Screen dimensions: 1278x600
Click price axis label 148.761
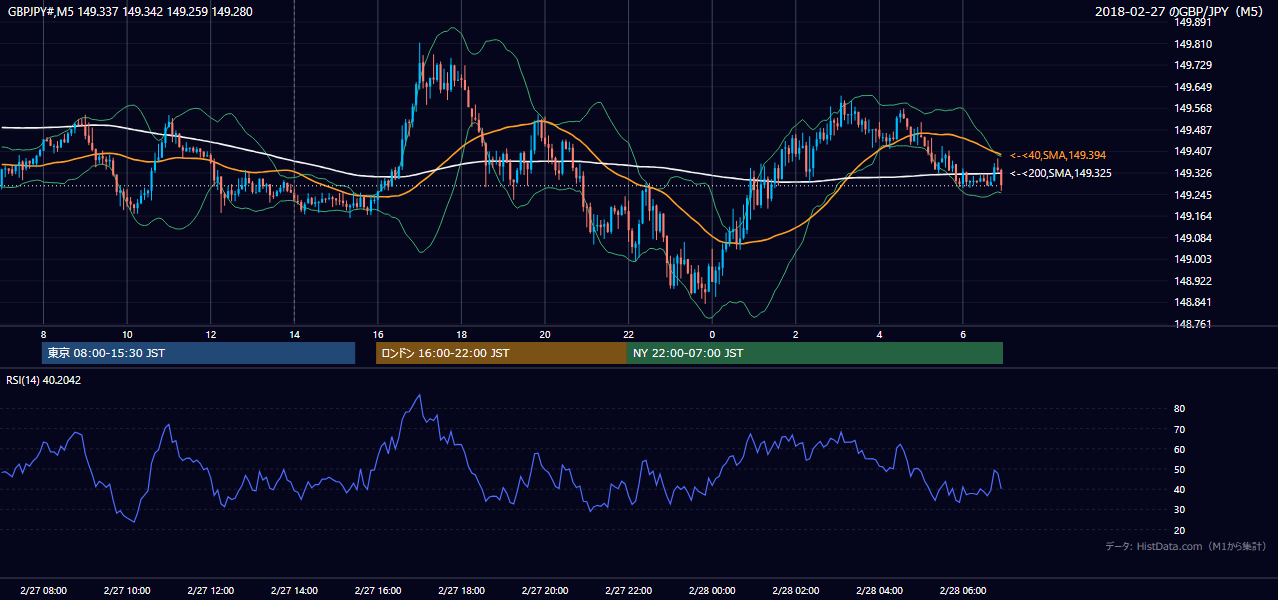(x=1193, y=324)
